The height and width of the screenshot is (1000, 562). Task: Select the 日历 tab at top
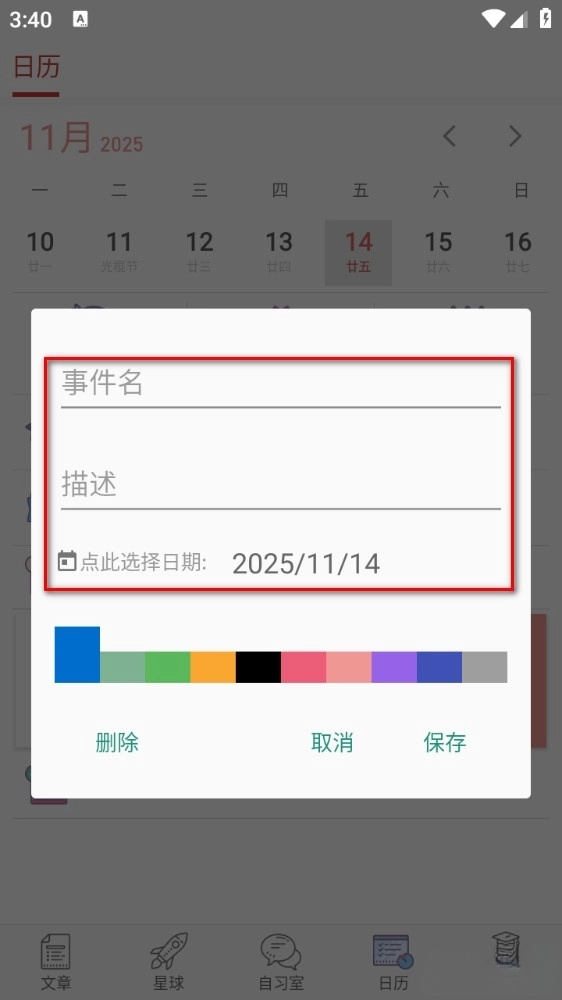(x=36, y=68)
